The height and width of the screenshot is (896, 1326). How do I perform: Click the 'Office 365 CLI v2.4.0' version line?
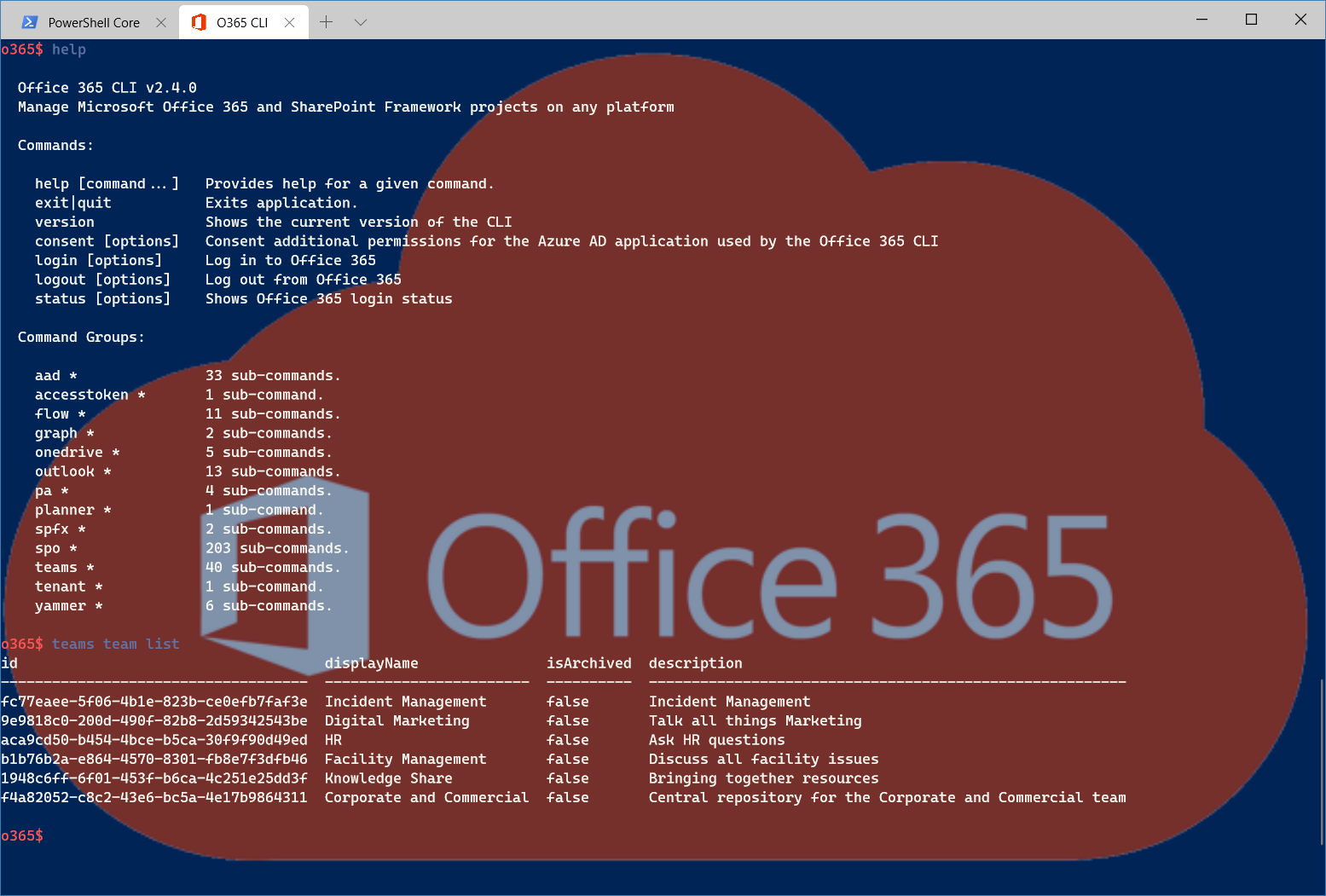click(x=107, y=88)
